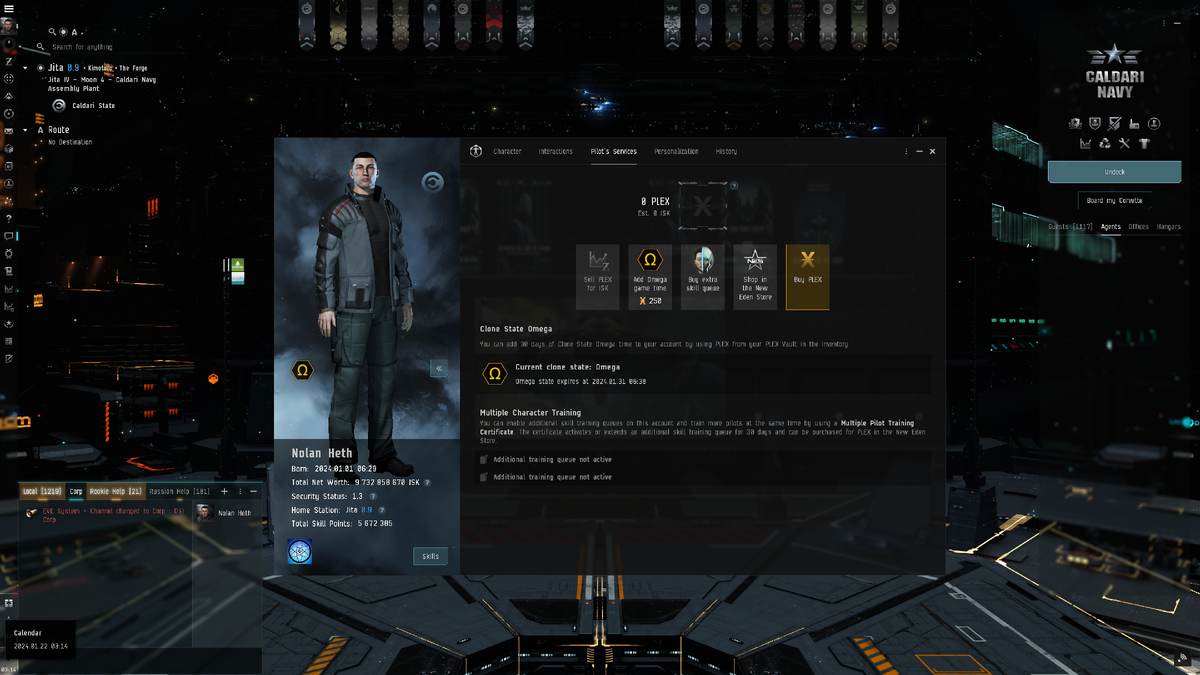Switch to the Personalization tab
Image resolution: width=1200 pixels, height=675 pixels.
coord(676,151)
